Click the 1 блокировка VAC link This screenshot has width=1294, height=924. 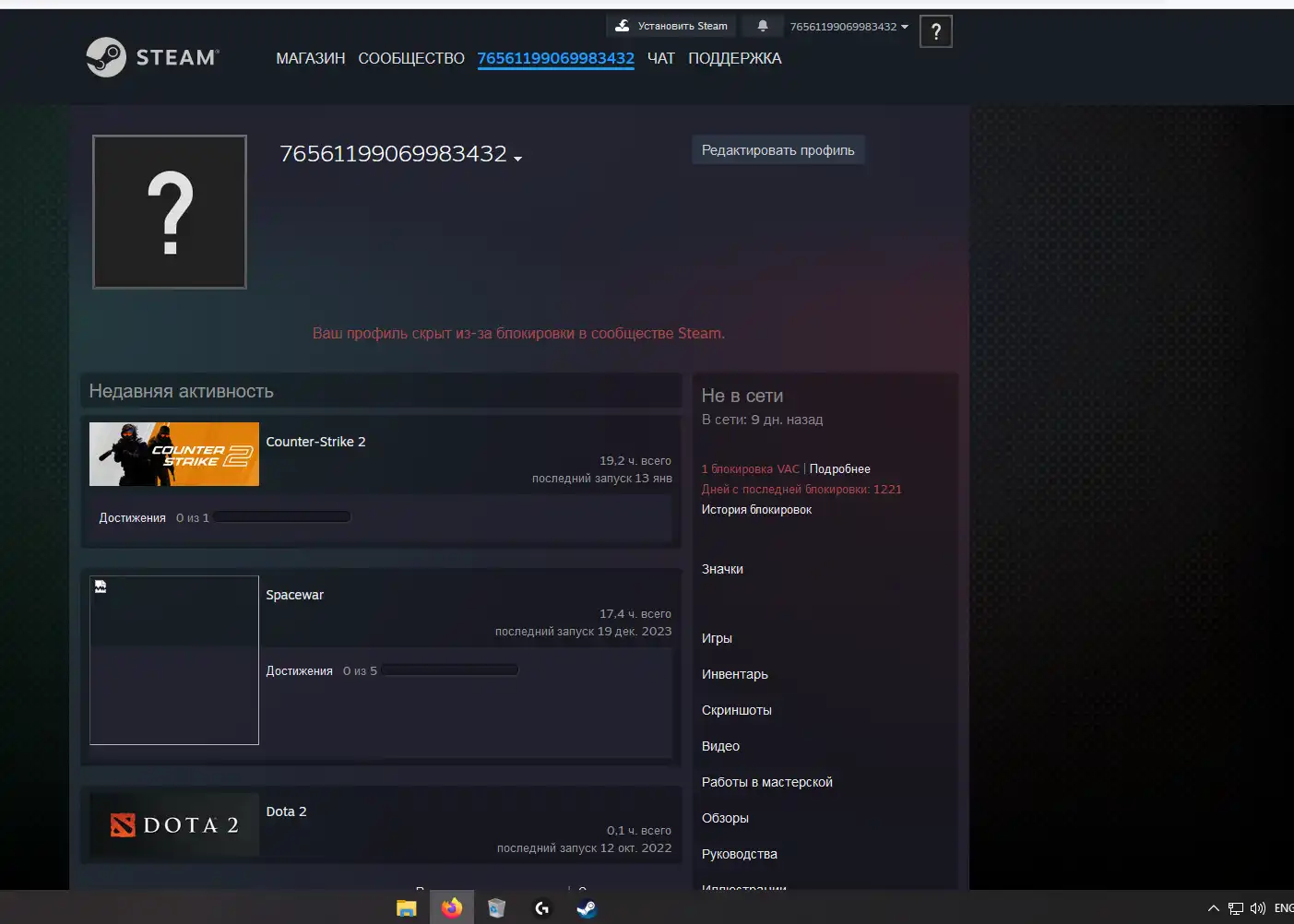click(x=751, y=468)
